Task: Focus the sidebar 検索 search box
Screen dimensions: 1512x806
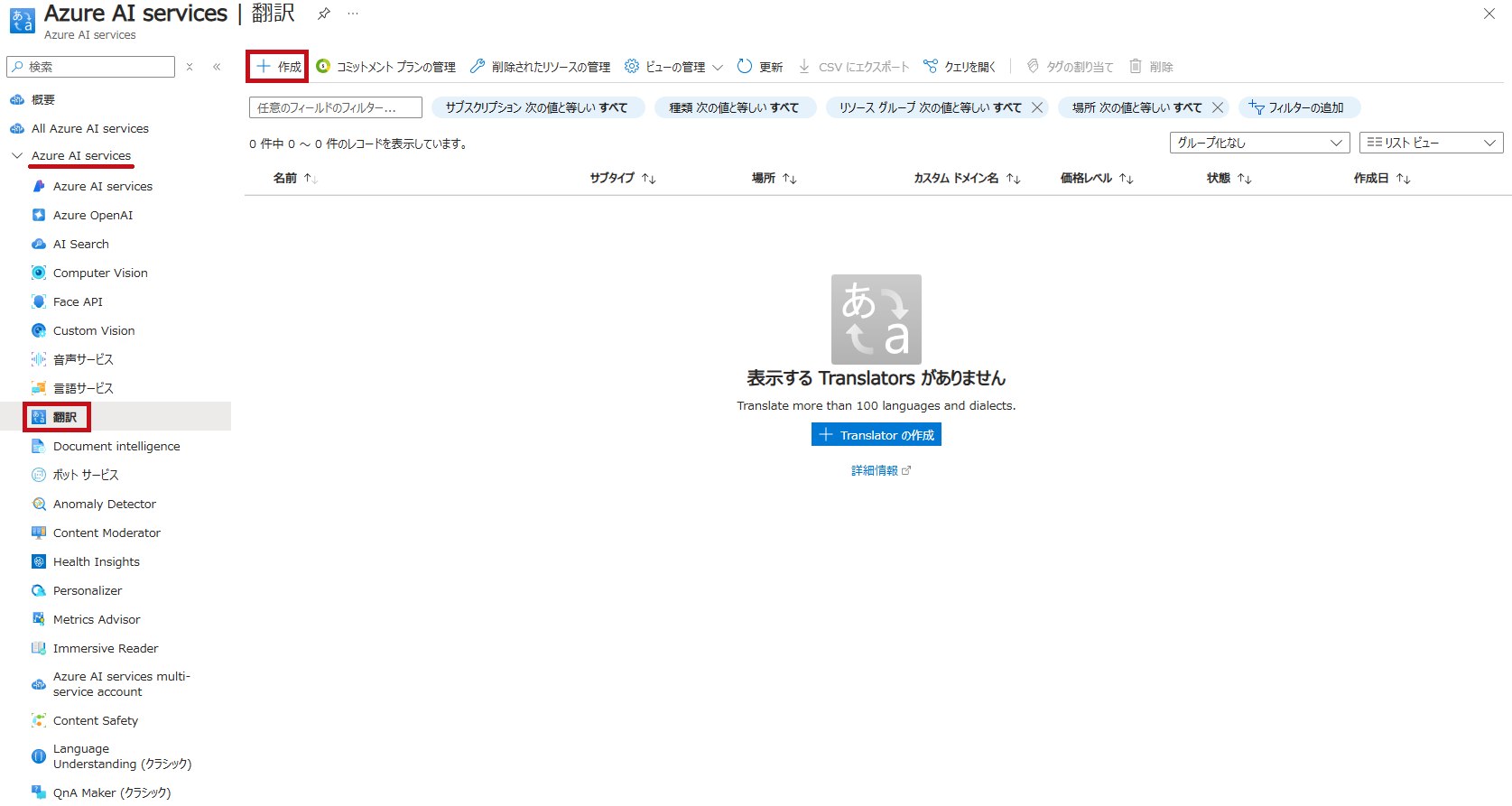Action: pyautogui.click(x=91, y=67)
